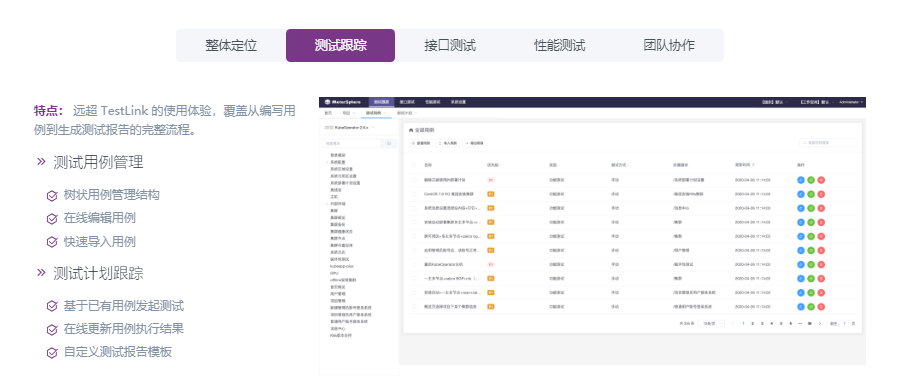The width and height of the screenshot is (906, 392).
Task: Tick the checkbox for the 重启KubeOperator主机 row
Action: 414,264
